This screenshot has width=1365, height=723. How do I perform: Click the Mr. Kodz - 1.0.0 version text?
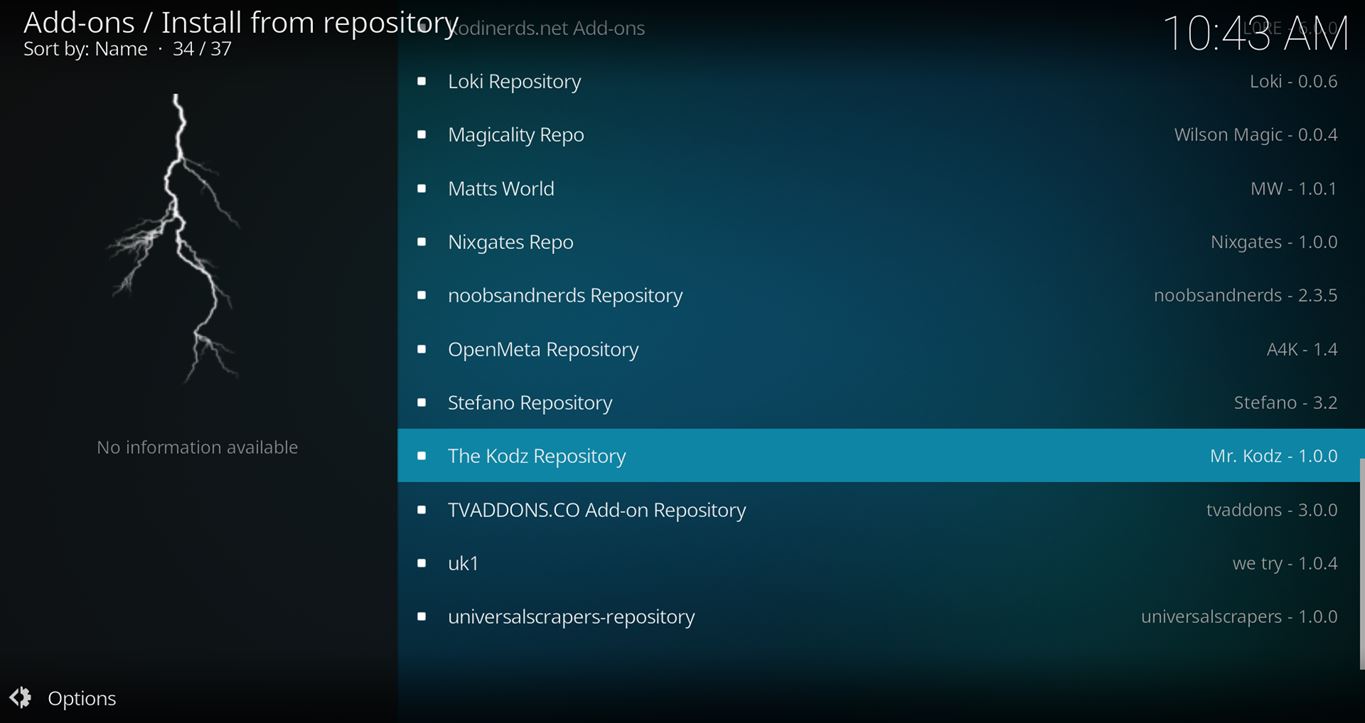click(x=1273, y=456)
